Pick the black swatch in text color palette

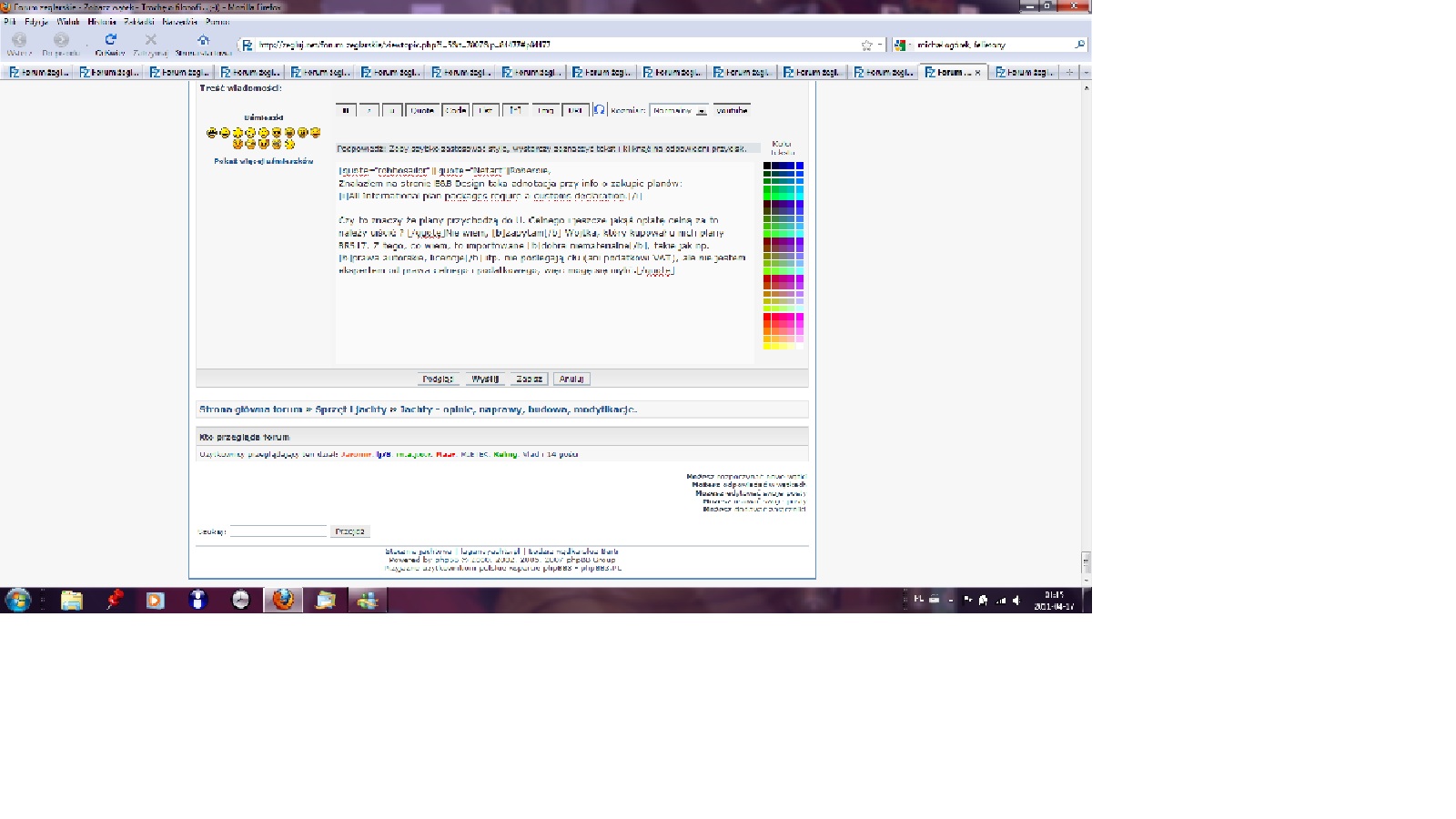[767, 166]
